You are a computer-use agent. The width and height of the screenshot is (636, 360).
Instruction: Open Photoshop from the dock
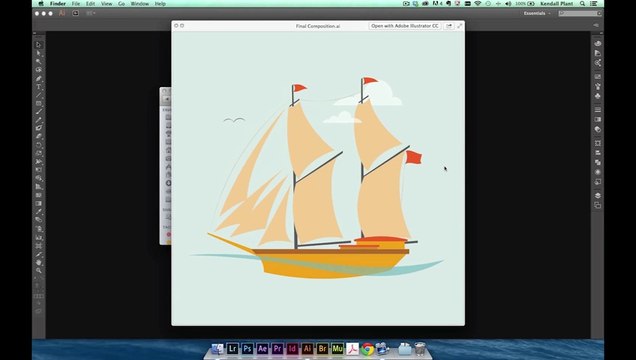click(247, 349)
